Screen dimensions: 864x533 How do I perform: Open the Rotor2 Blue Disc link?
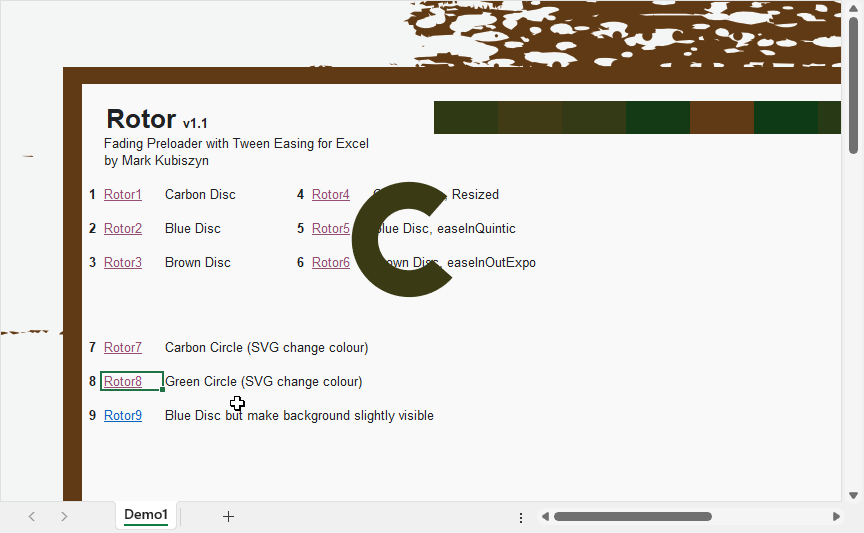point(123,229)
